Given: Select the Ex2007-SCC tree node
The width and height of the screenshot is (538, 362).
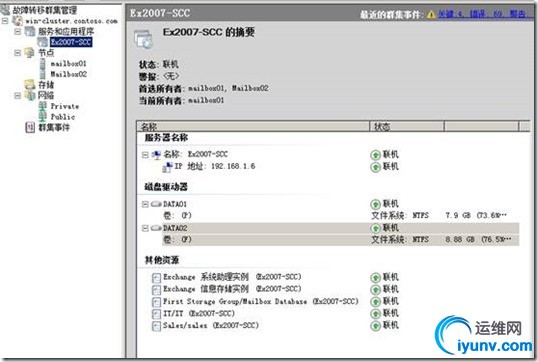Looking at the screenshot, I should point(71,42).
